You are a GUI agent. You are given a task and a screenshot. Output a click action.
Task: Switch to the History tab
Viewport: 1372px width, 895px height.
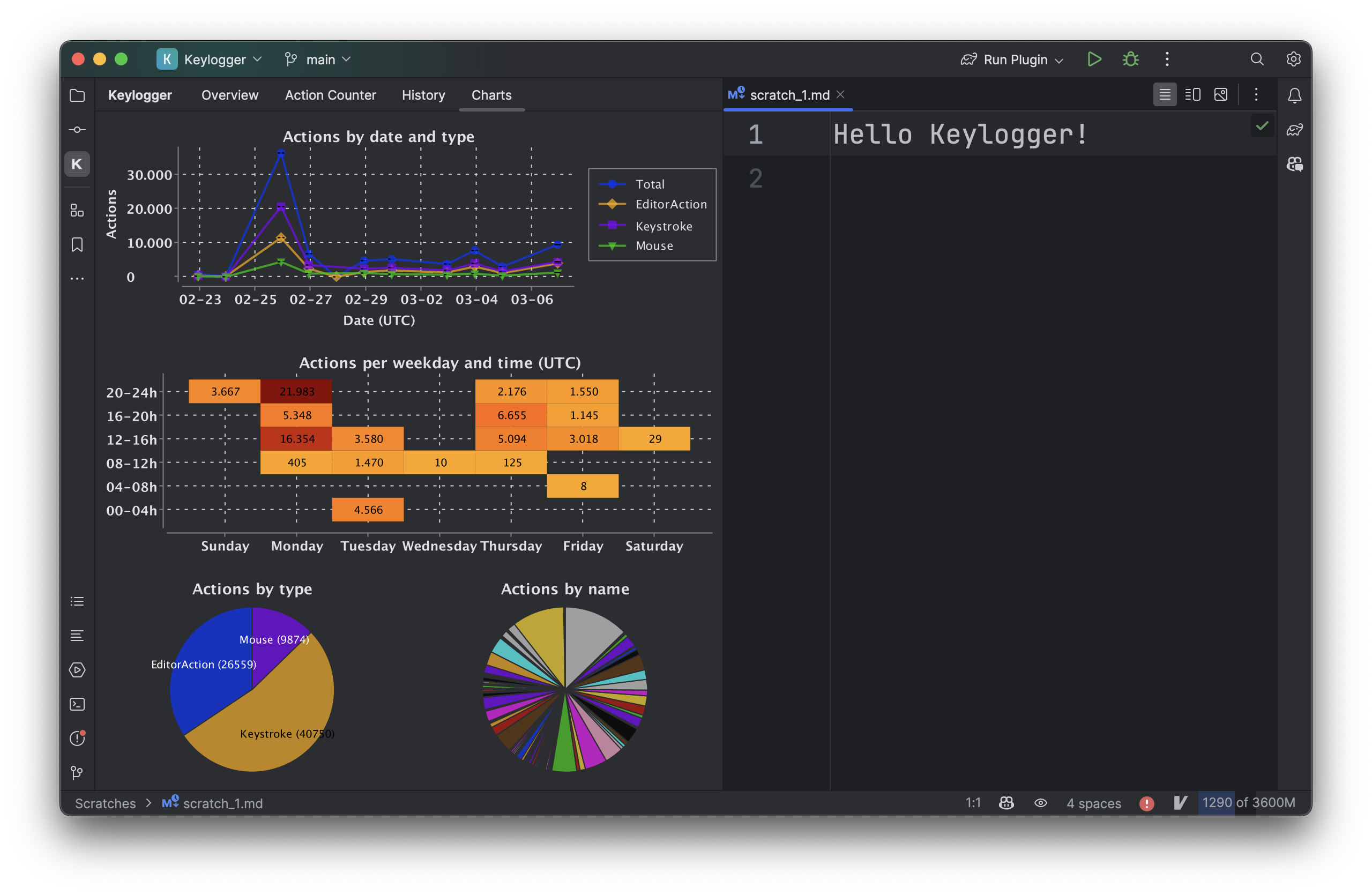[x=423, y=95]
